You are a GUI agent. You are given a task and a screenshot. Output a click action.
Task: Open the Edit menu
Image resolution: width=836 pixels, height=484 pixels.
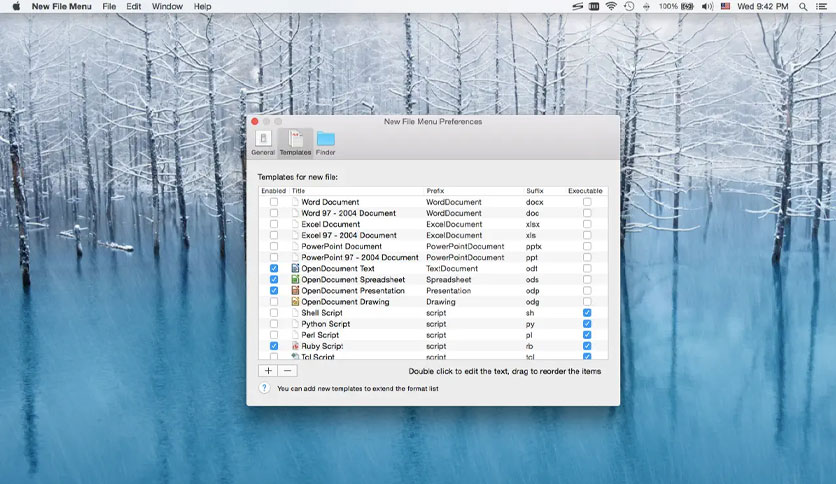(x=134, y=6)
